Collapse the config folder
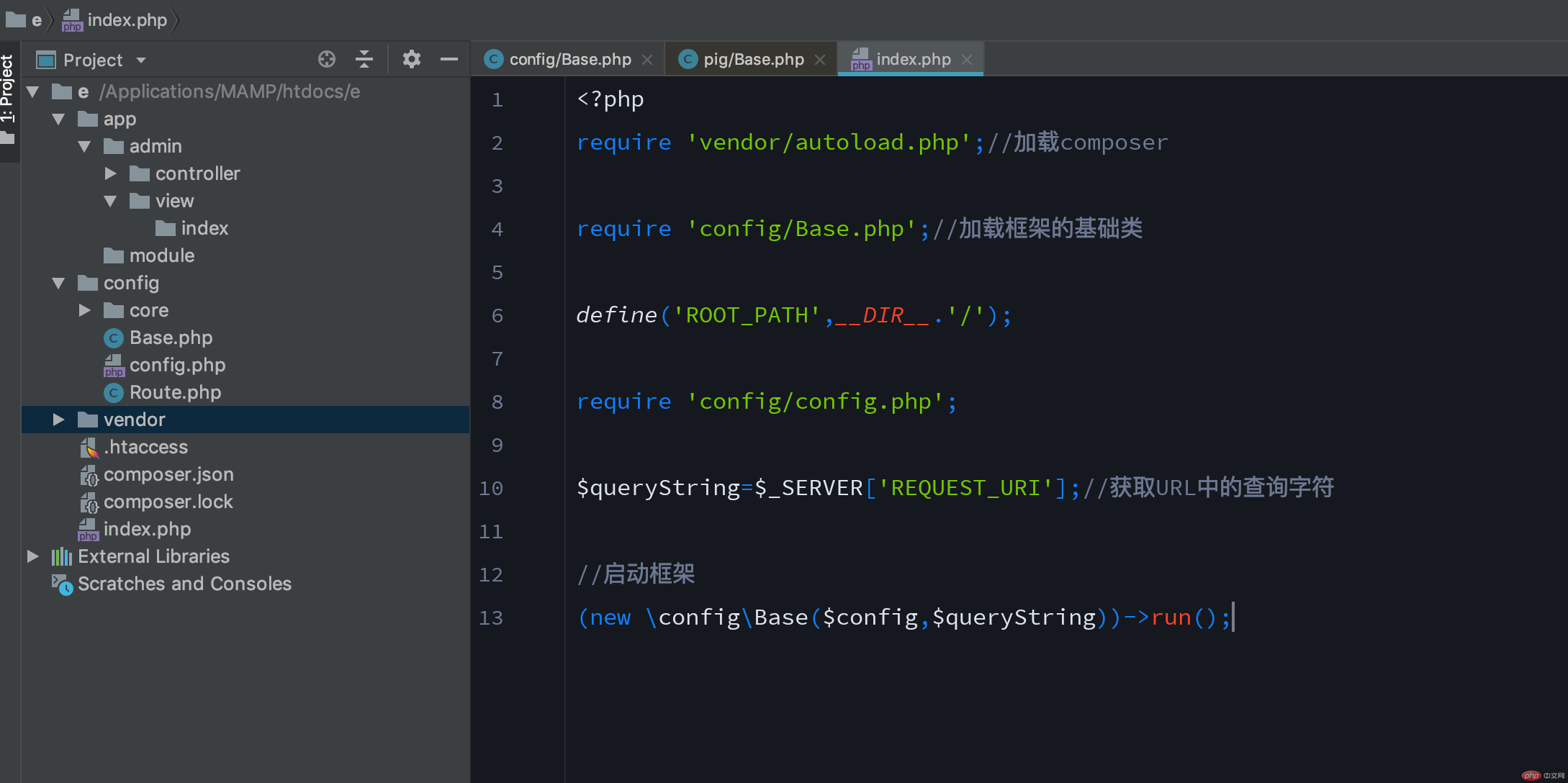This screenshot has height=783, width=1568. [x=59, y=283]
